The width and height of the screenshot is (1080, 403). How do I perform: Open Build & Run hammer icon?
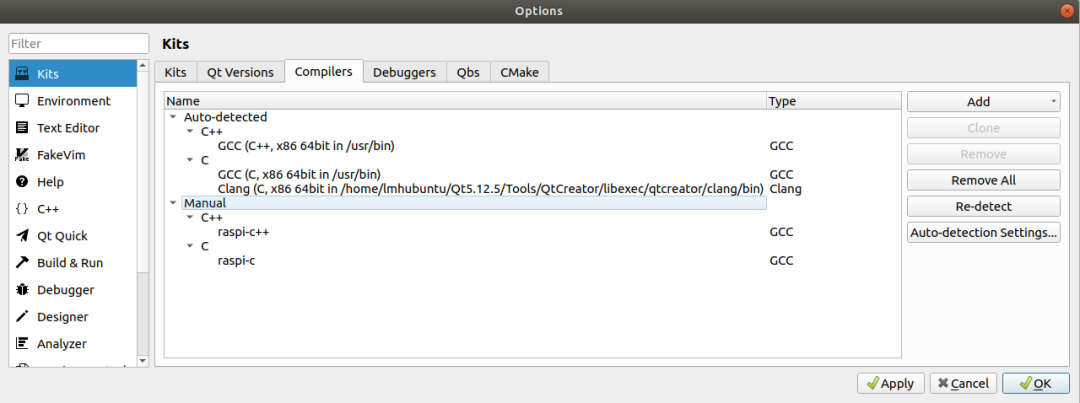22,263
